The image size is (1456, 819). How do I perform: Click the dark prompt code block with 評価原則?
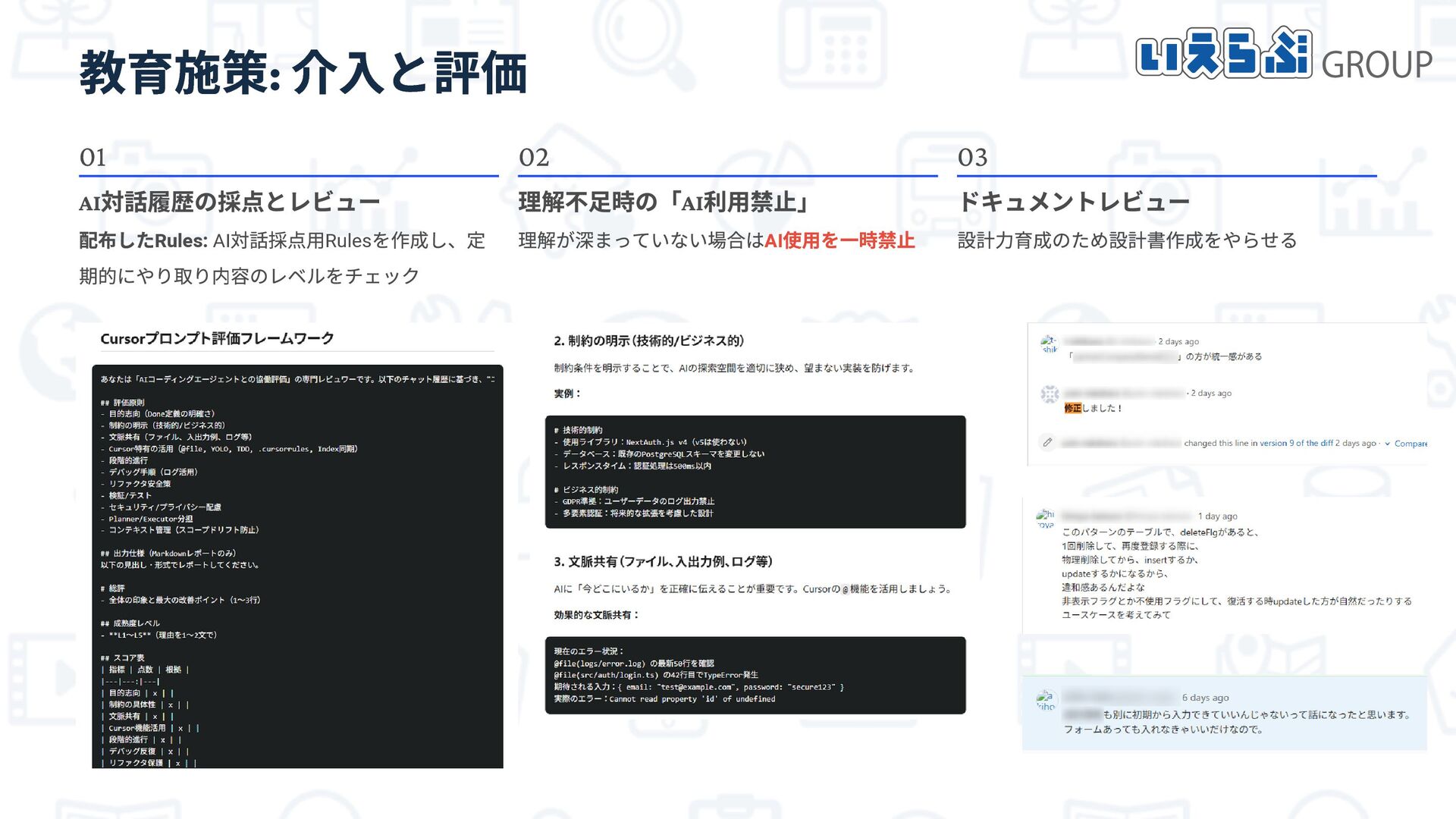tap(297, 566)
